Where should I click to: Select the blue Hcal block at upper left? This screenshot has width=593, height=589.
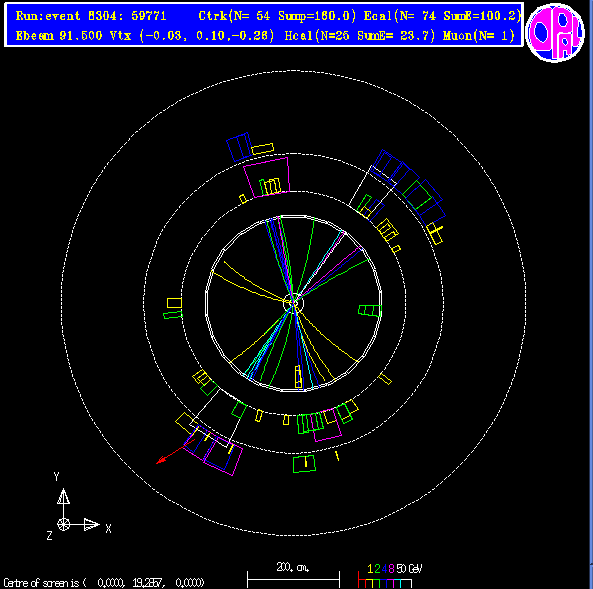pos(239,147)
